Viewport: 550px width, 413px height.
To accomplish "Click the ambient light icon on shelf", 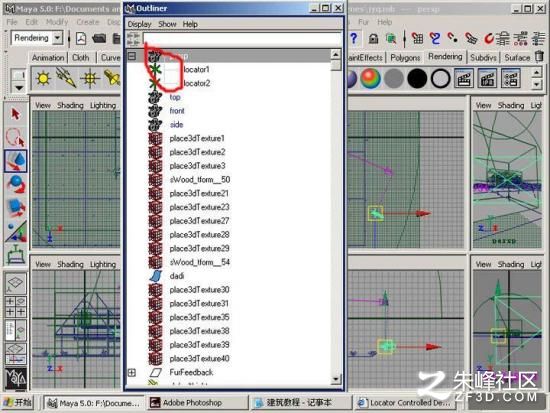I will 90,78.
